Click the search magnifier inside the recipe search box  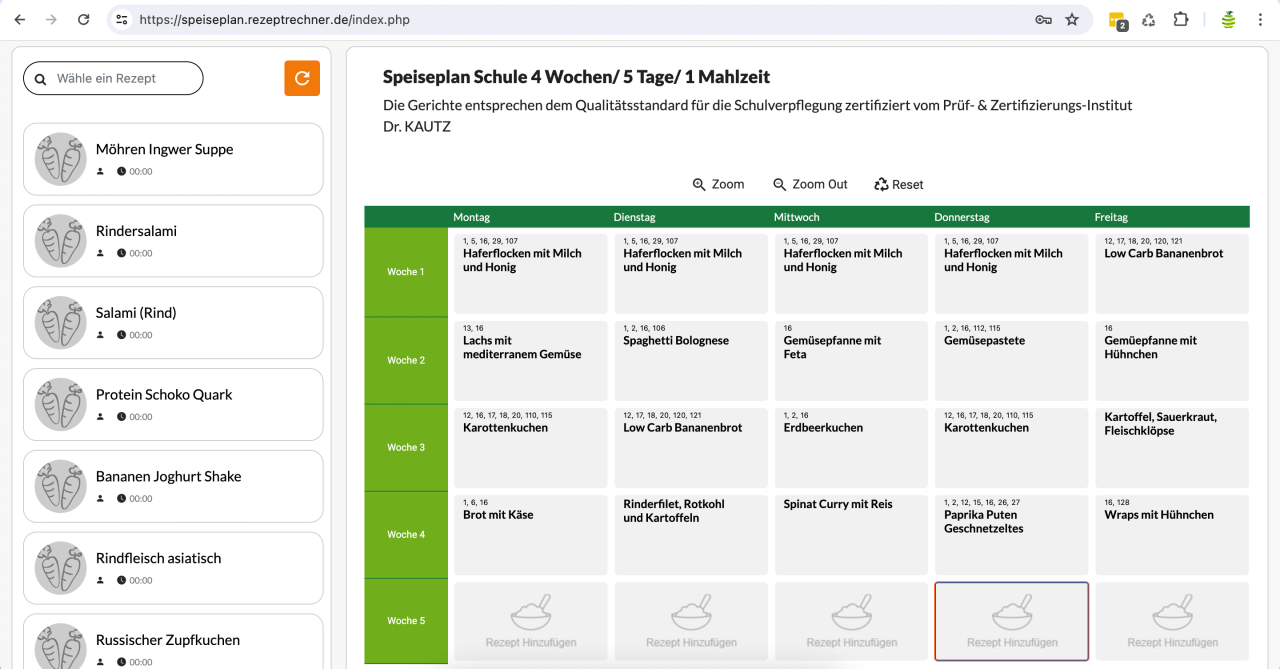pyautogui.click(x=40, y=78)
